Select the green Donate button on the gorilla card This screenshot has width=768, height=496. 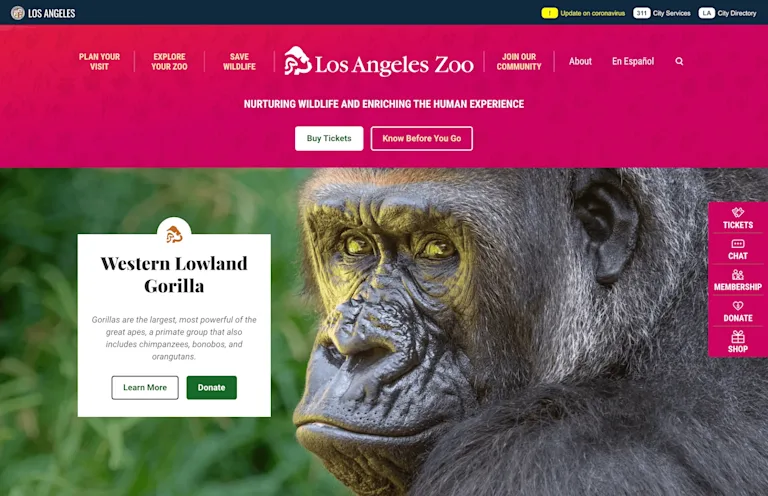[212, 387]
